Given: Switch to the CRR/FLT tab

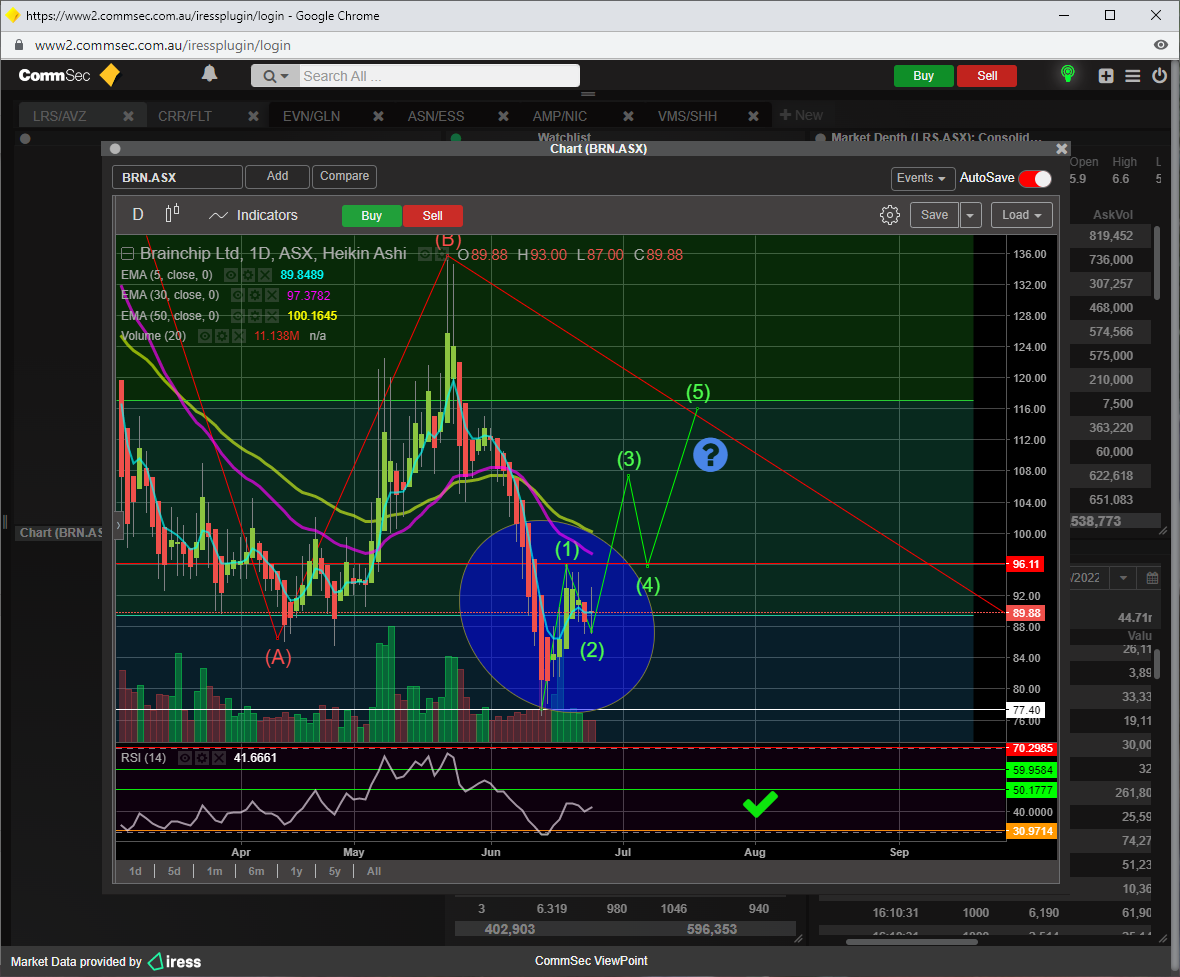Looking at the screenshot, I should tap(185, 116).
